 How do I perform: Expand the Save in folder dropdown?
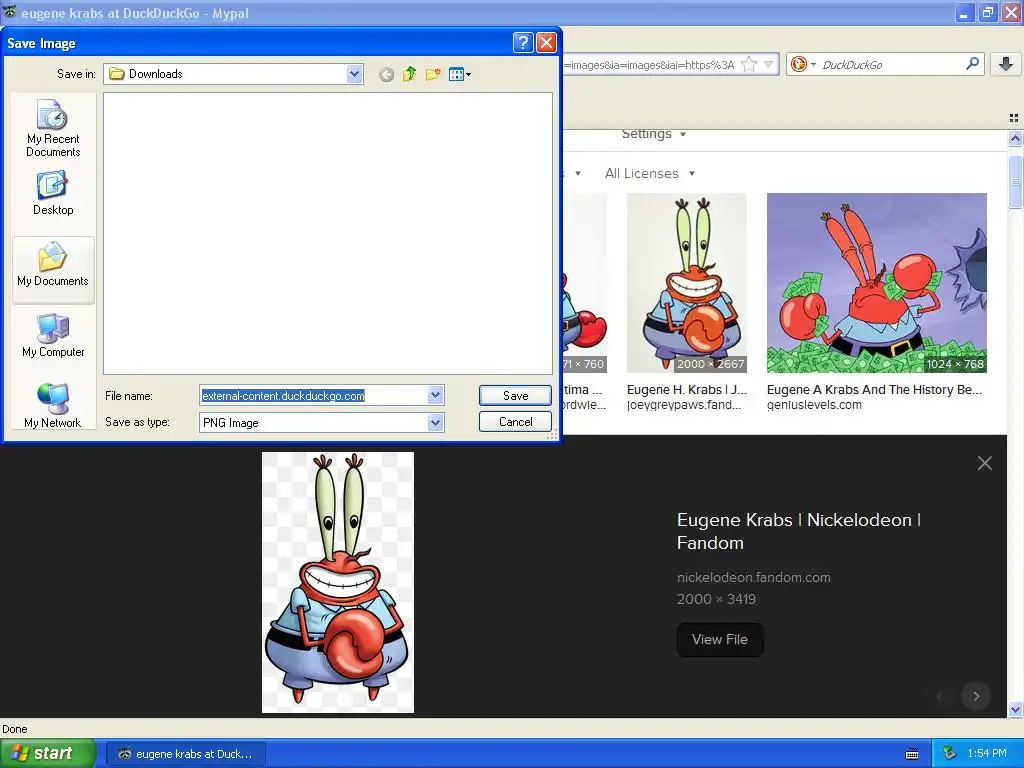(354, 74)
